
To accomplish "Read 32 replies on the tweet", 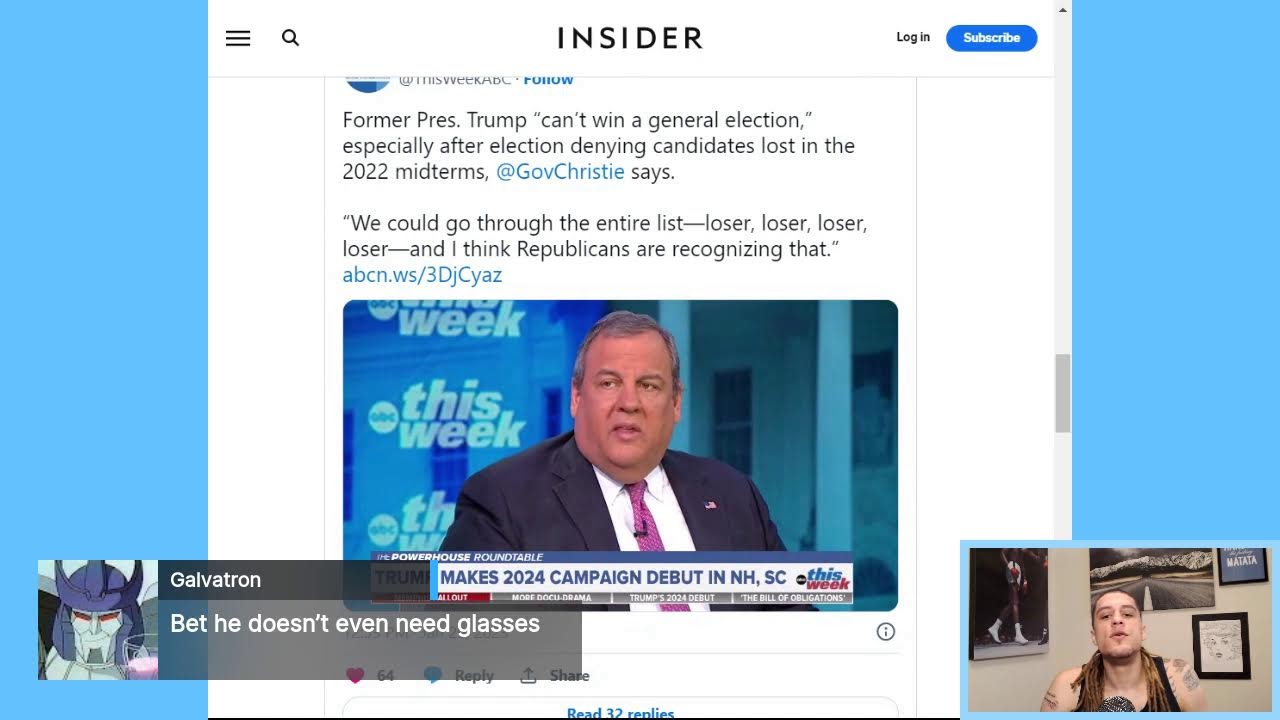I will click(620, 713).
